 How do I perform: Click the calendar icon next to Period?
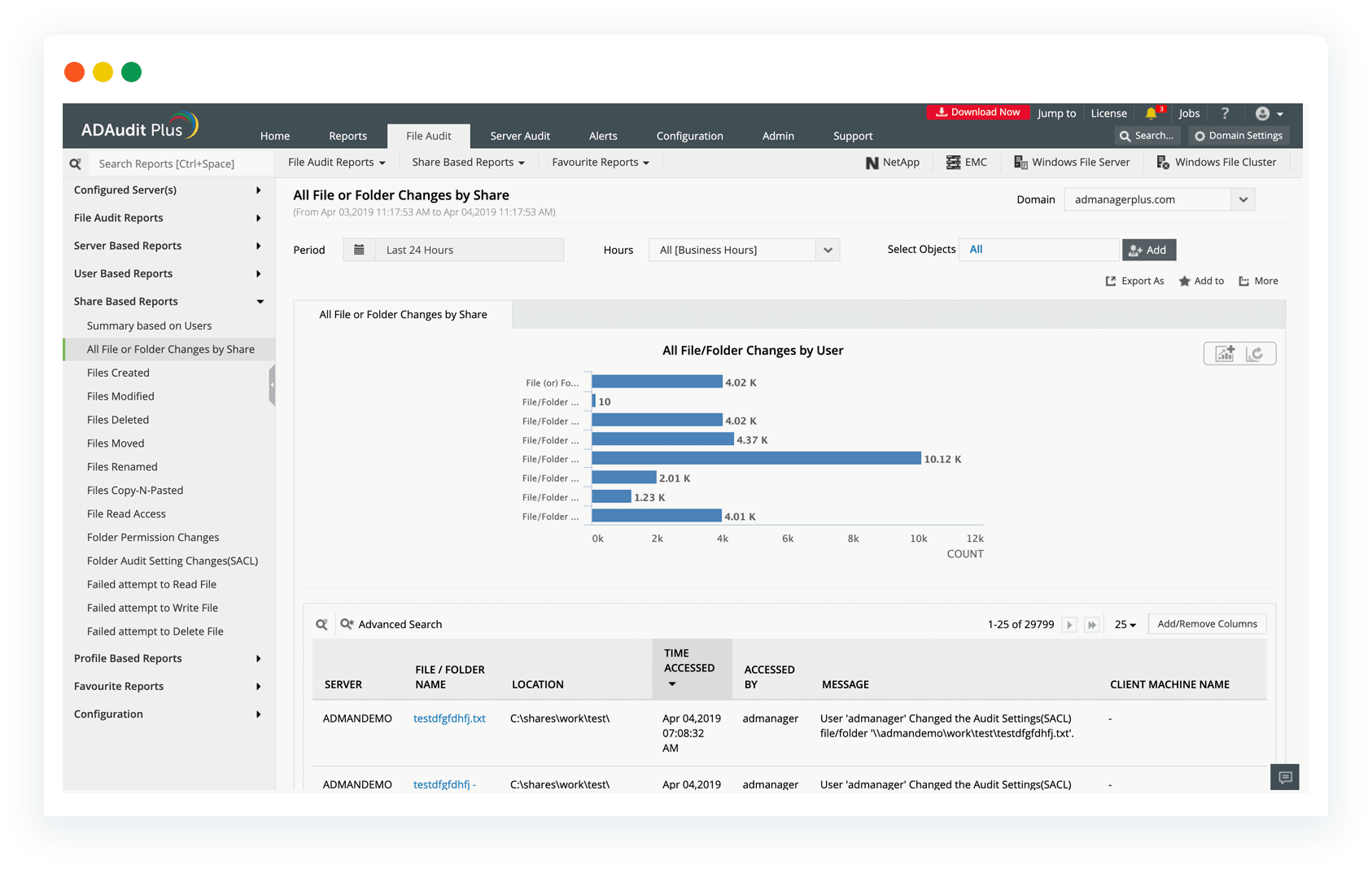click(x=359, y=250)
